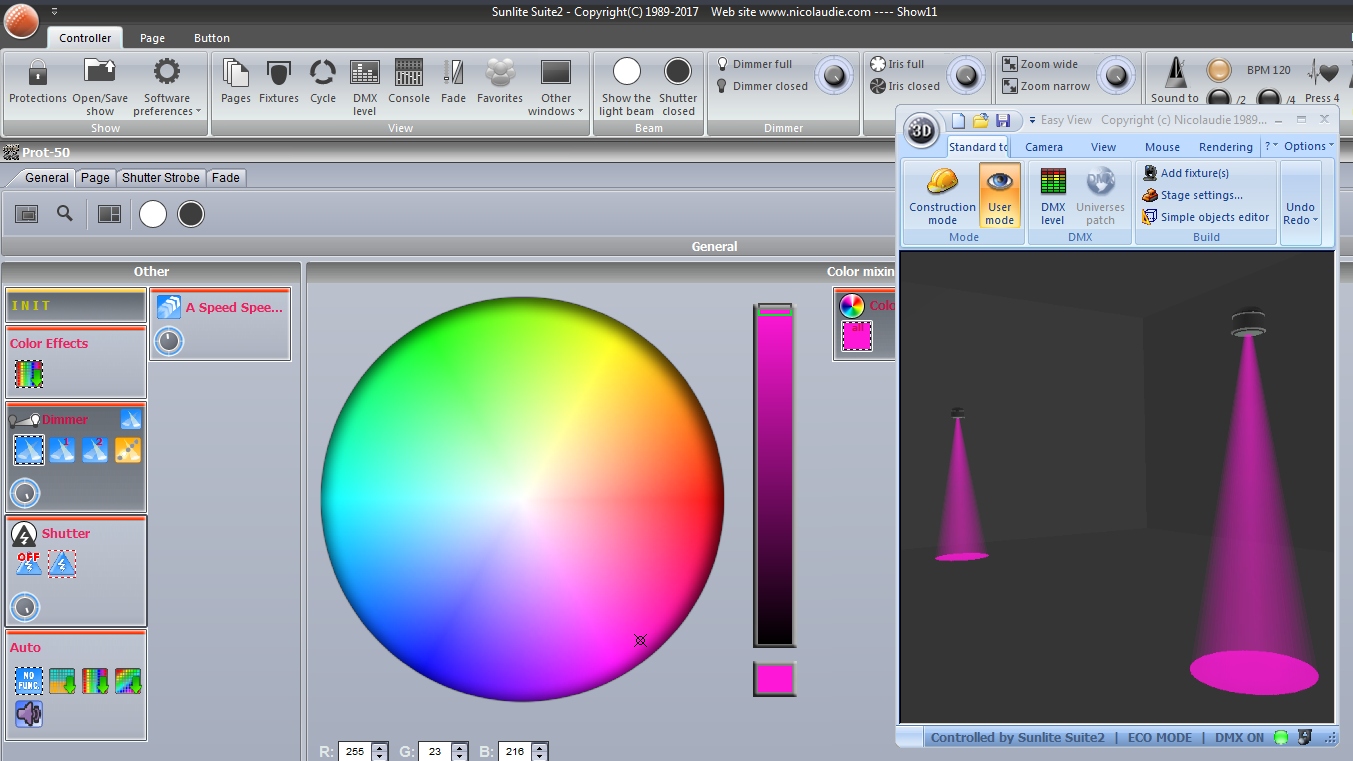Open the Cycle view

[x=323, y=81]
